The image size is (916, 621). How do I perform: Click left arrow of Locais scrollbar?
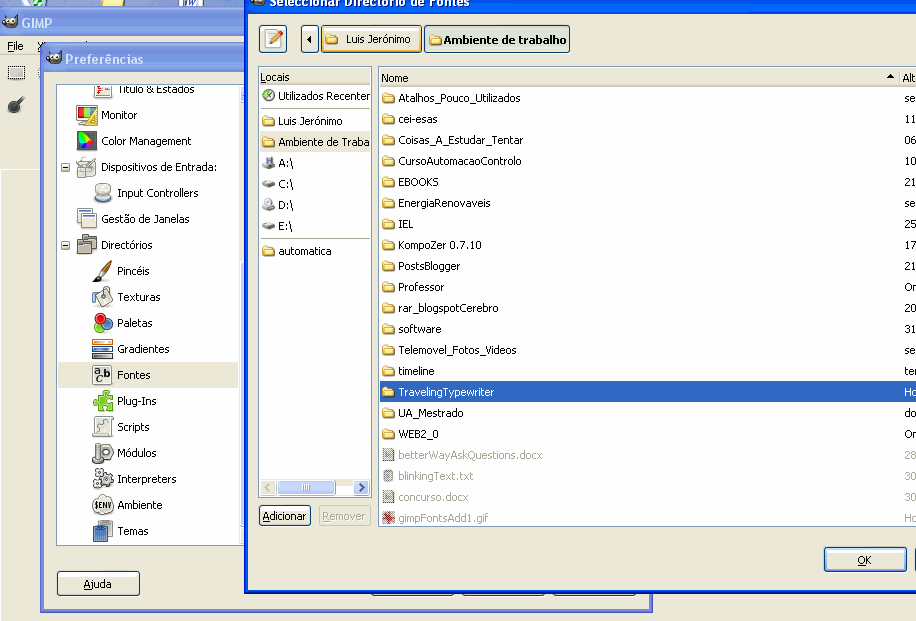tap(268, 487)
